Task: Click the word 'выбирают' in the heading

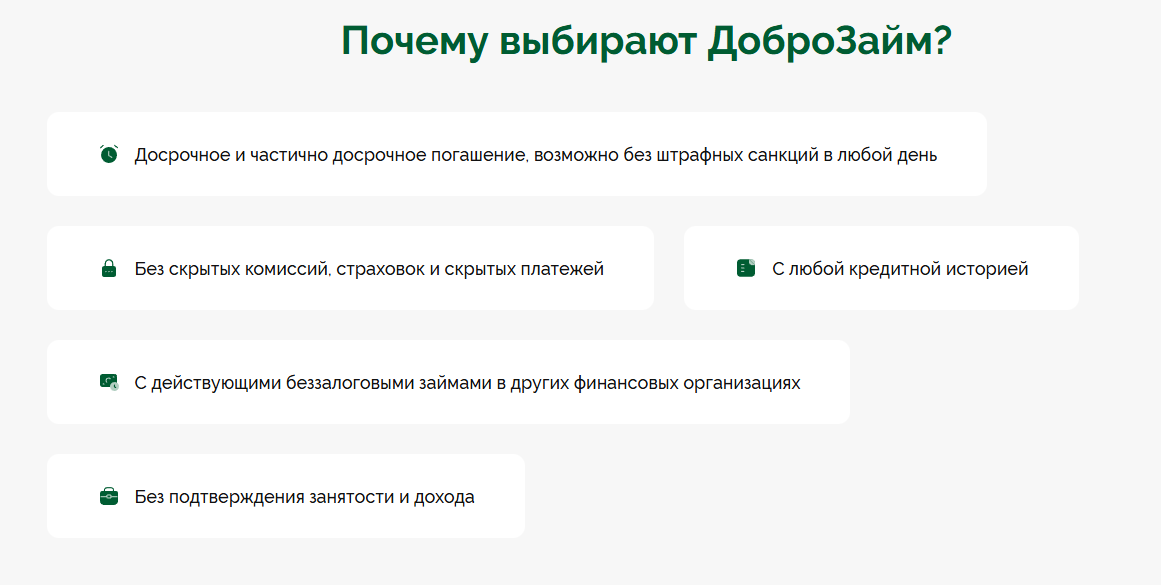Action: coord(598,41)
